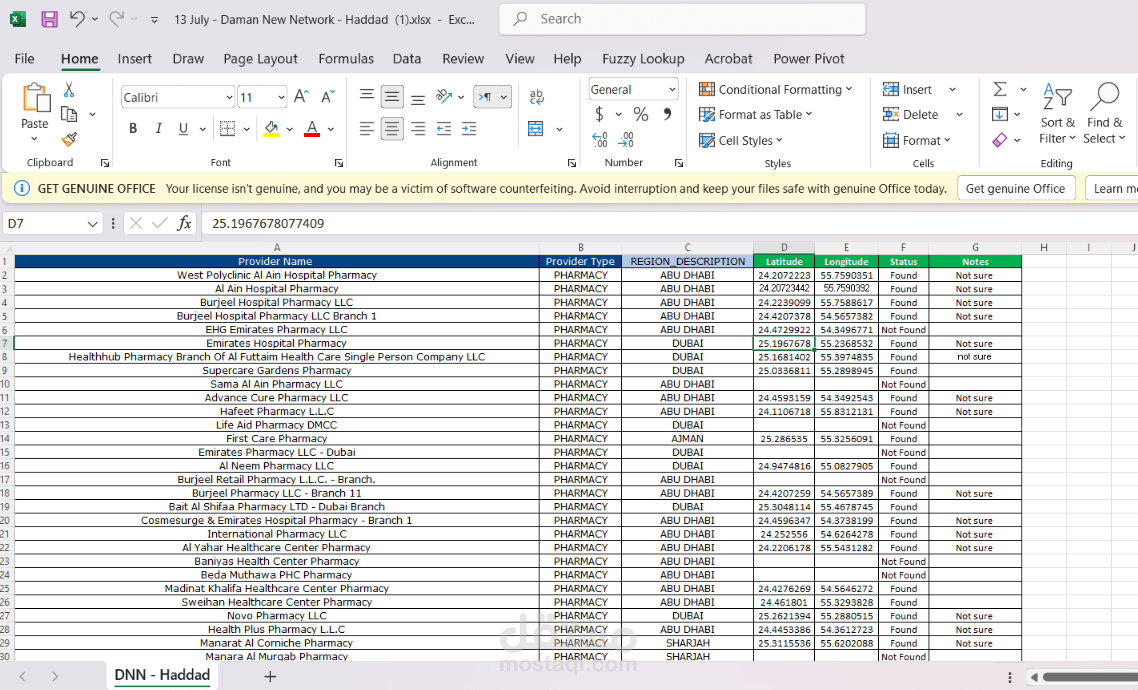Click the Insert cells button
The width and height of the screenshot is (1138, 690).
pos(906,89)
